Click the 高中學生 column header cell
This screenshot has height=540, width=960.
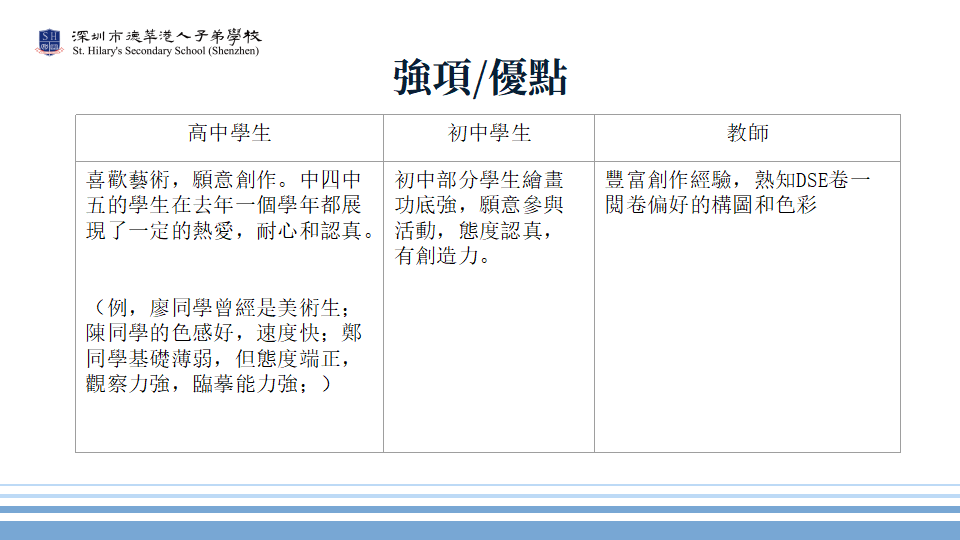[229, 134]
